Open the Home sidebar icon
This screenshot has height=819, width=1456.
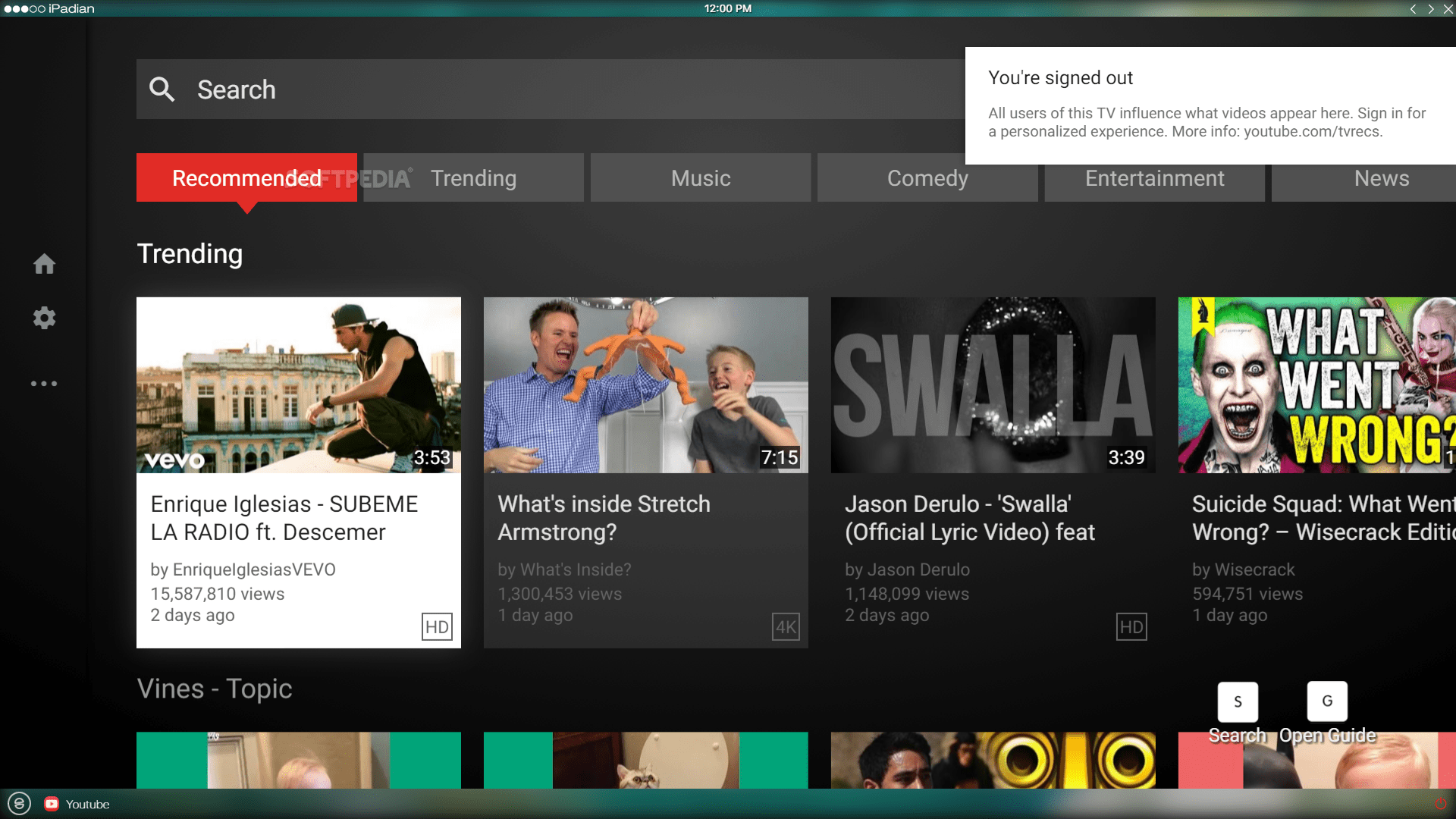click(x=44, y=264)
